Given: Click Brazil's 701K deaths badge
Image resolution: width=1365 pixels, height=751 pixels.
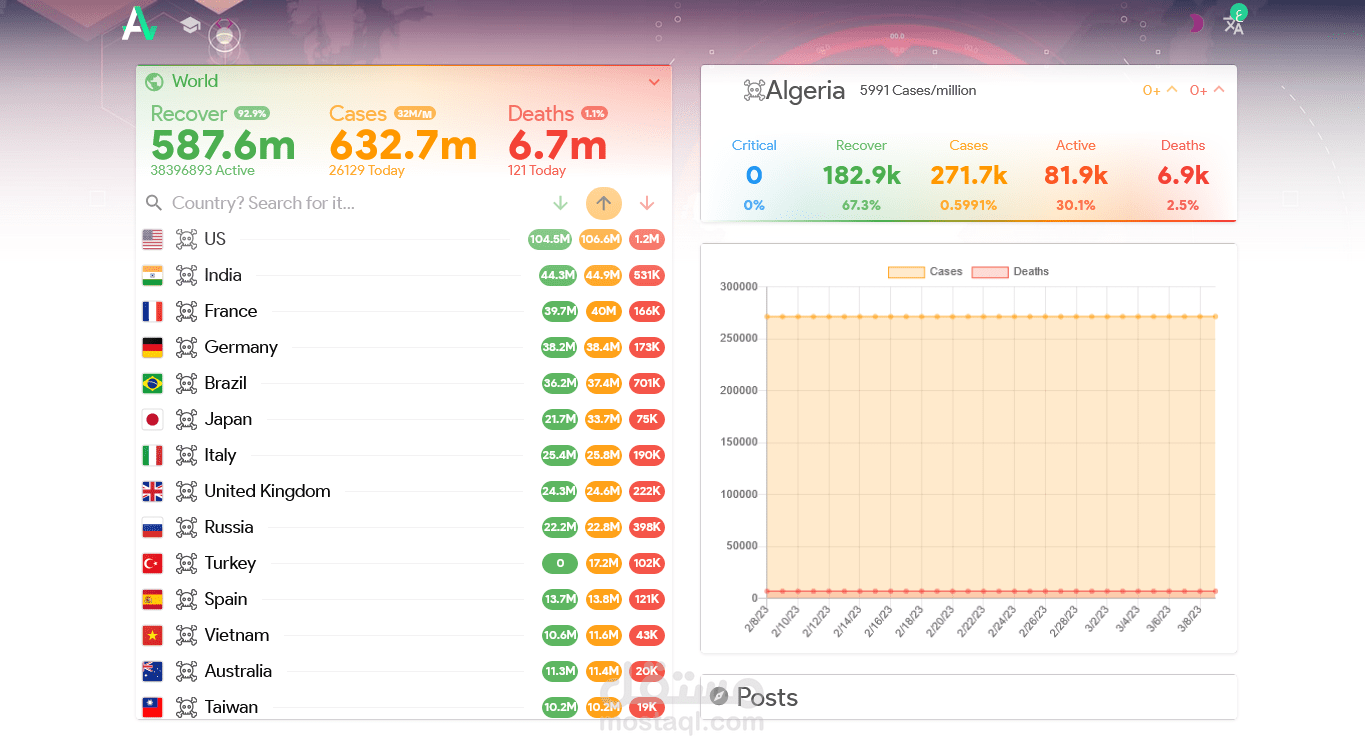Looking at the screenshot, I should [x=647, y=383].
